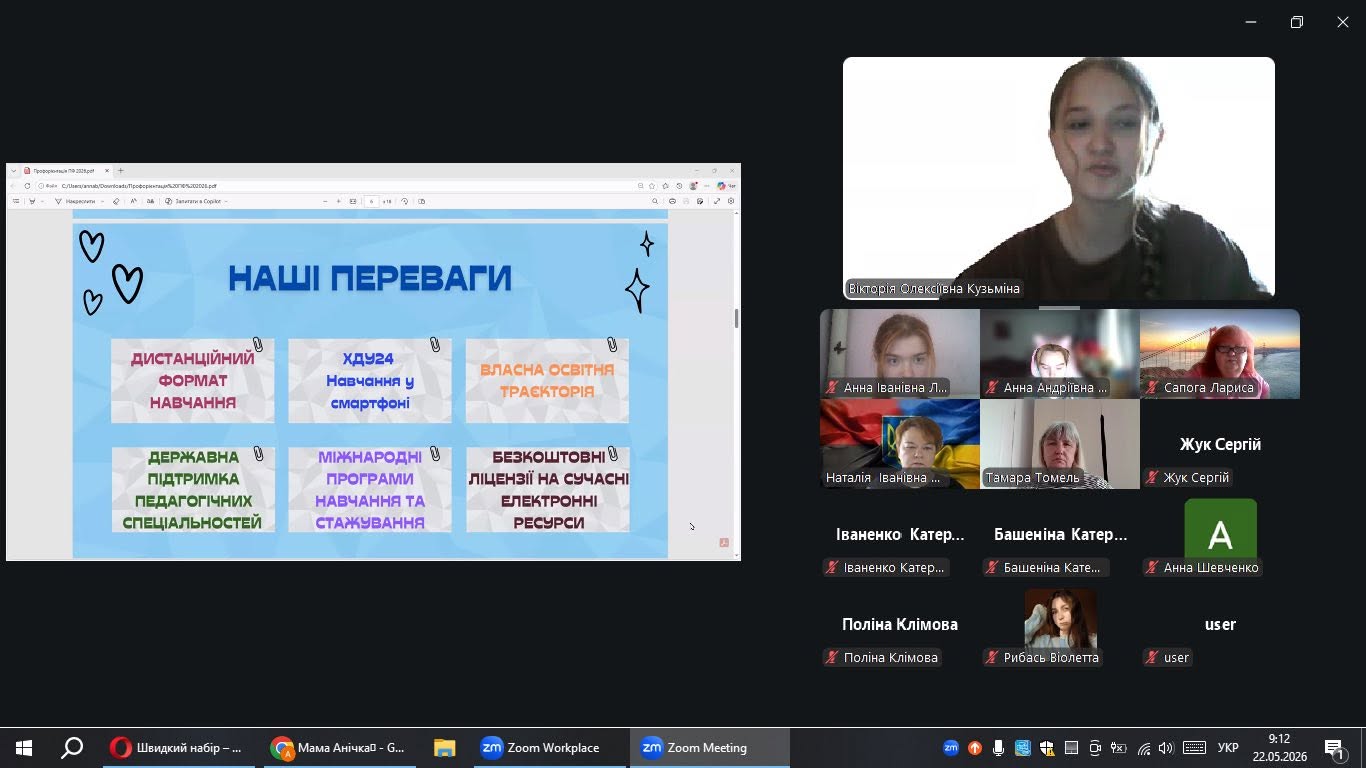Click the large Жук Сергій name tile
Screen dimensions: 1366x768
pos(1220,444)
